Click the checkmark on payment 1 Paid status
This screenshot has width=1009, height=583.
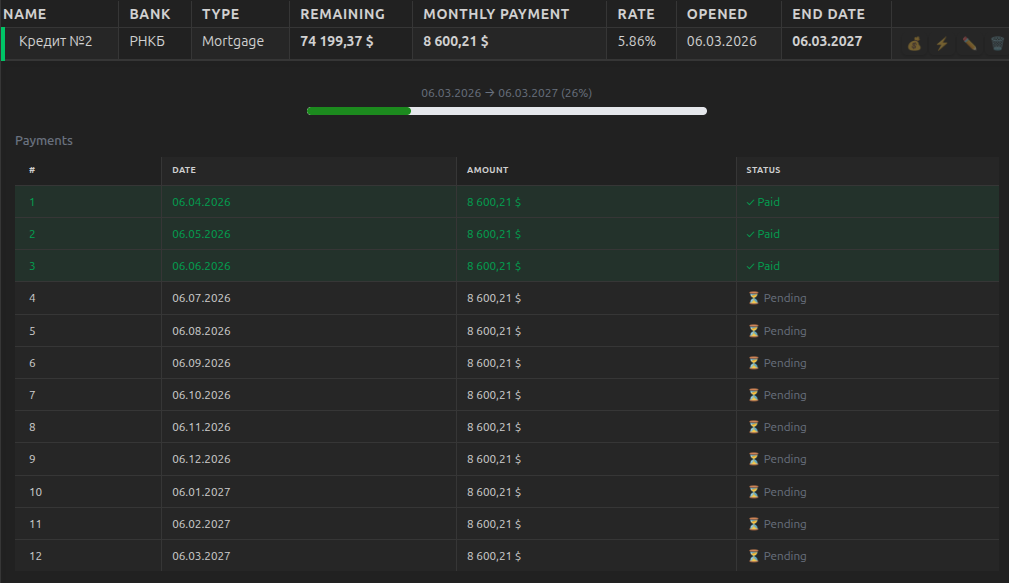tap(750, 202)
